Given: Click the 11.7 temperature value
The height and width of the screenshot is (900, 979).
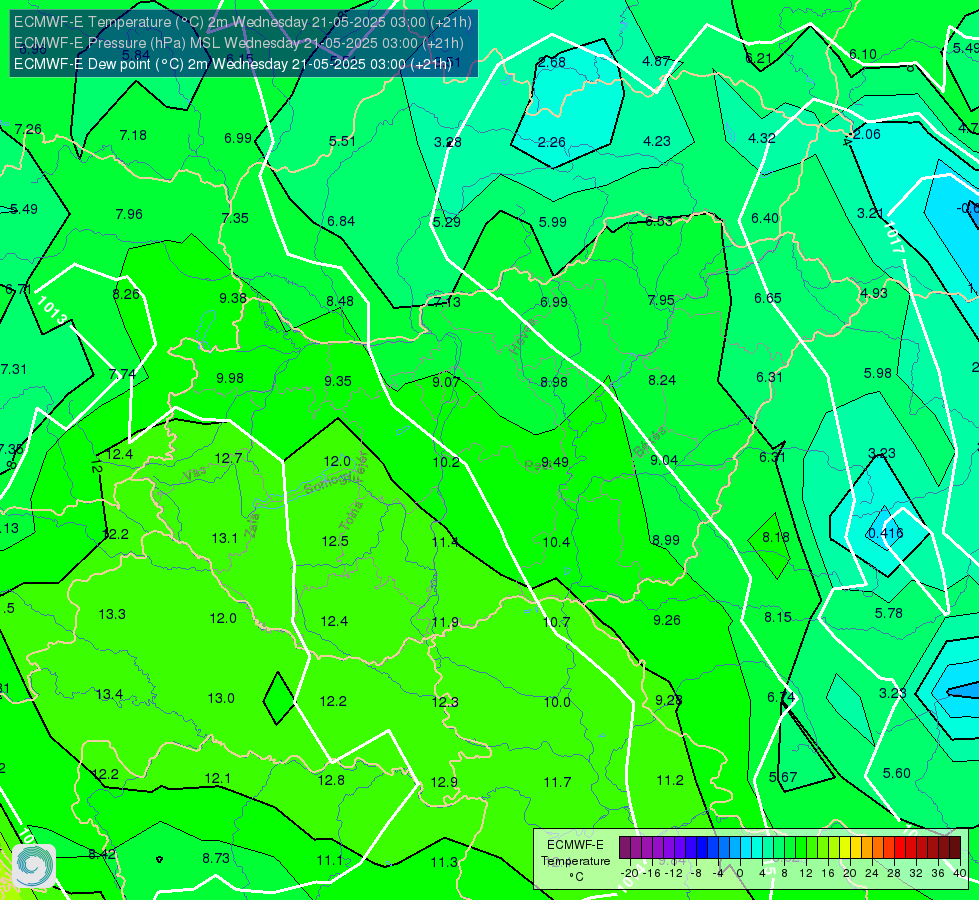Looking at the screenshot, I should click(x=558, y=782).
